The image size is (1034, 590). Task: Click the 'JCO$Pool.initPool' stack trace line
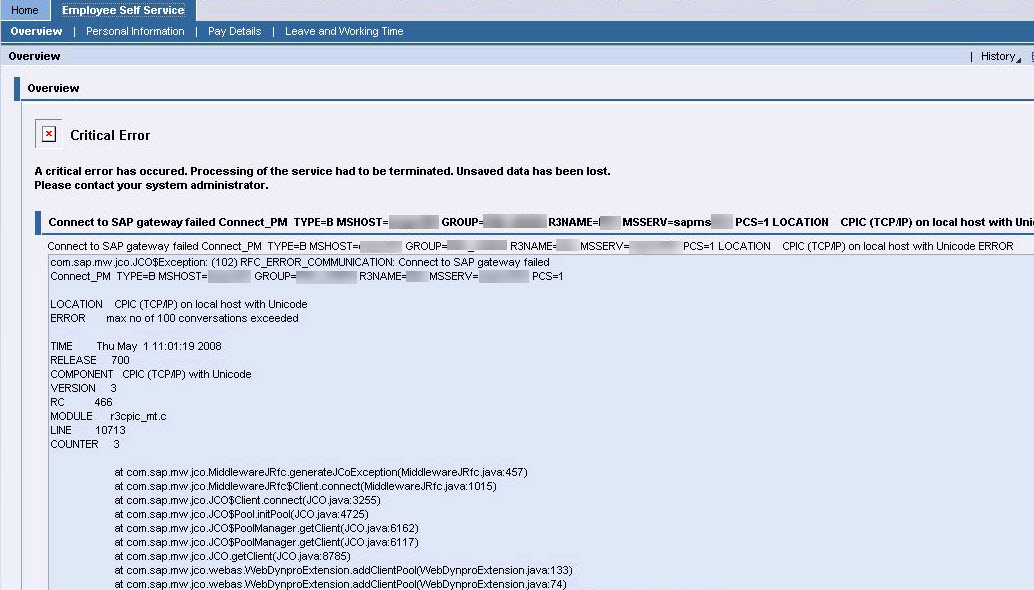pos(241,514)
